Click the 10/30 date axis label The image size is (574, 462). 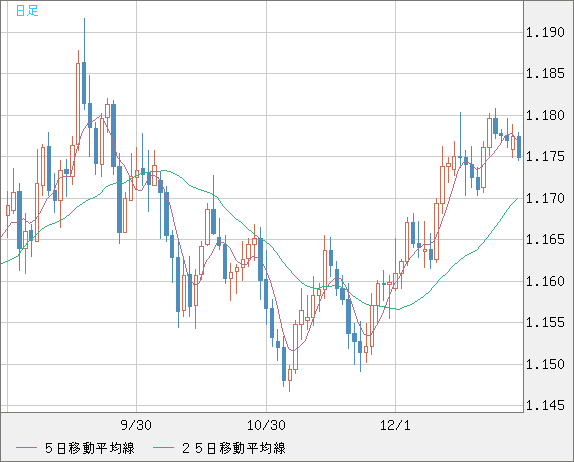coord(266,425)
